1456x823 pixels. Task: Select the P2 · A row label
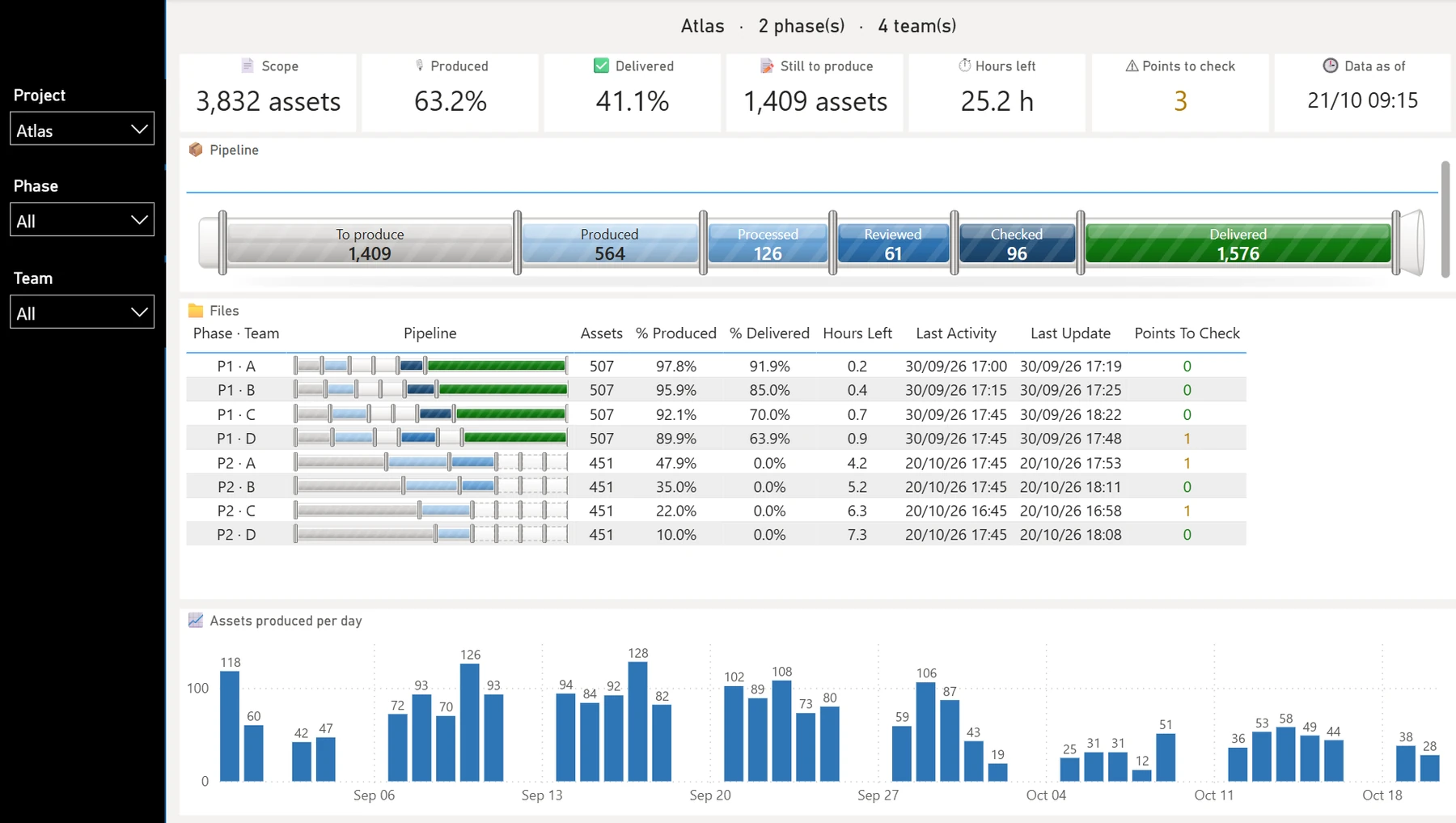click(236, 463)
